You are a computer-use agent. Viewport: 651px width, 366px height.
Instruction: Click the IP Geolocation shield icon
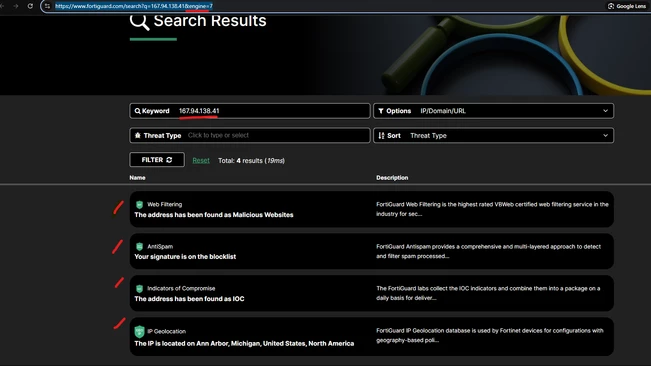click(140, 332)
